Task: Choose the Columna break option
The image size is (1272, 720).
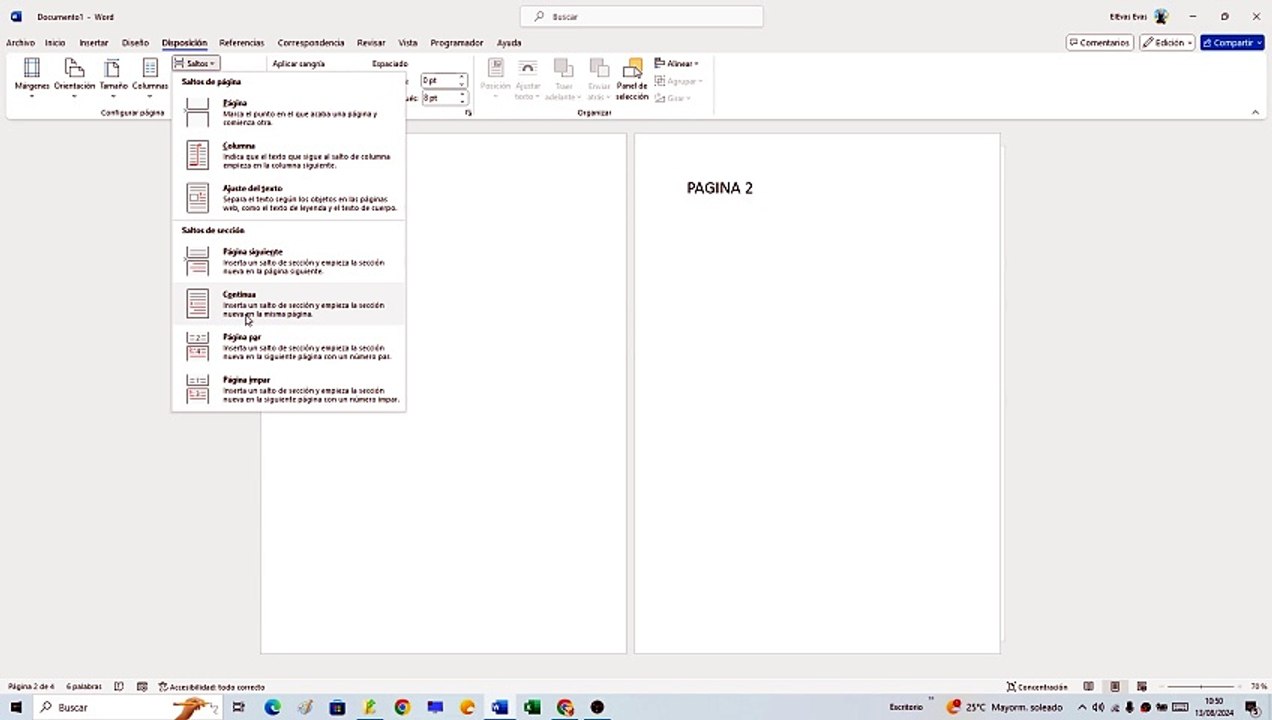Action: point(290,155)
